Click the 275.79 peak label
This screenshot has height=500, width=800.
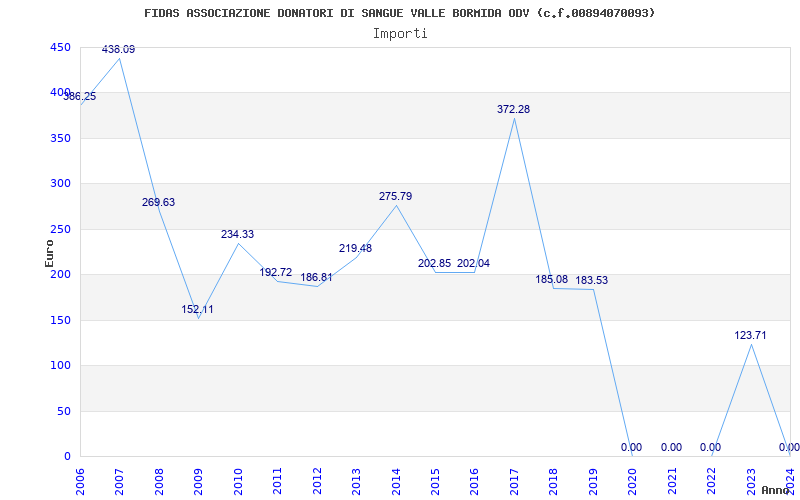[x=395, y=196]
